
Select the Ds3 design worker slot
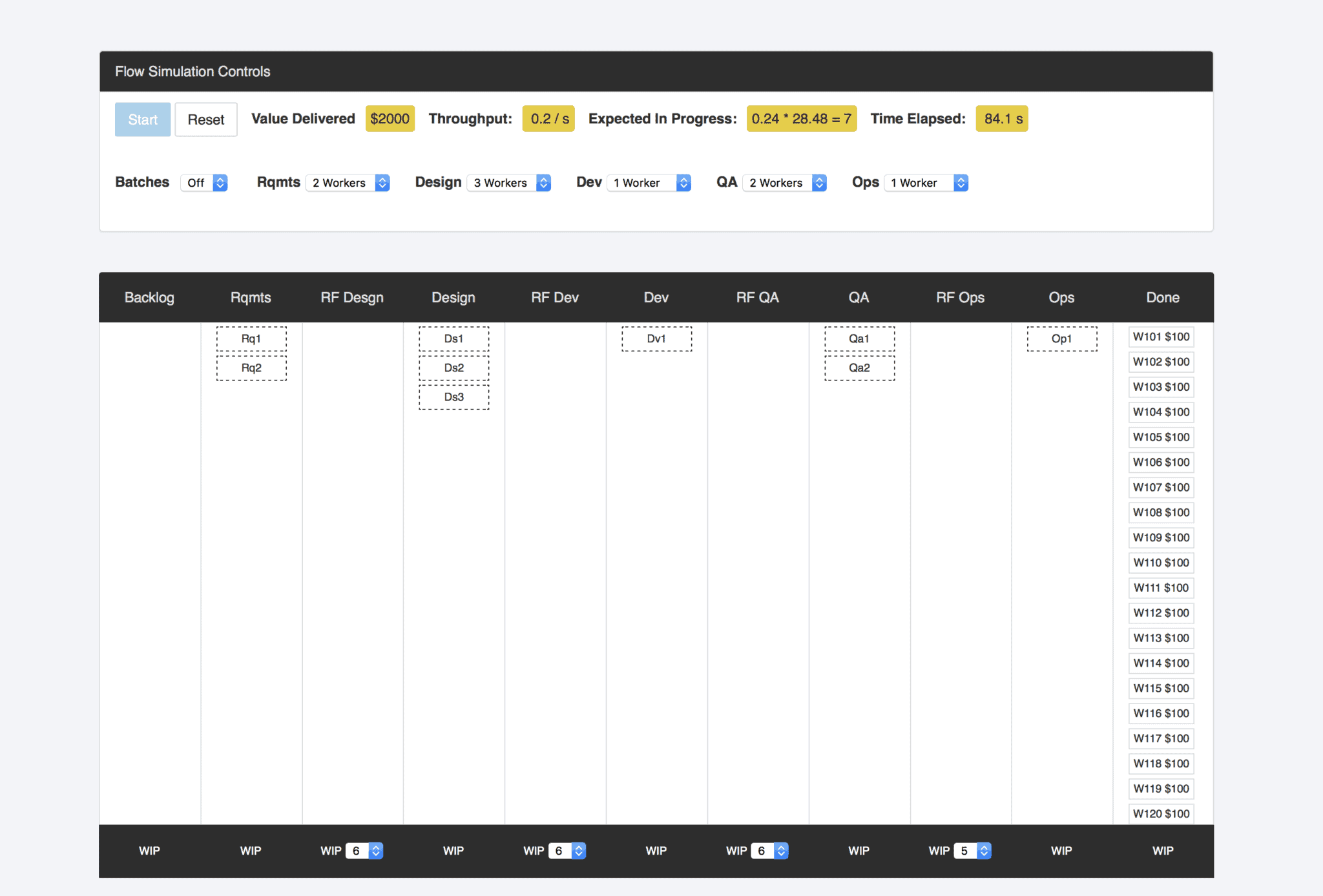453,397
